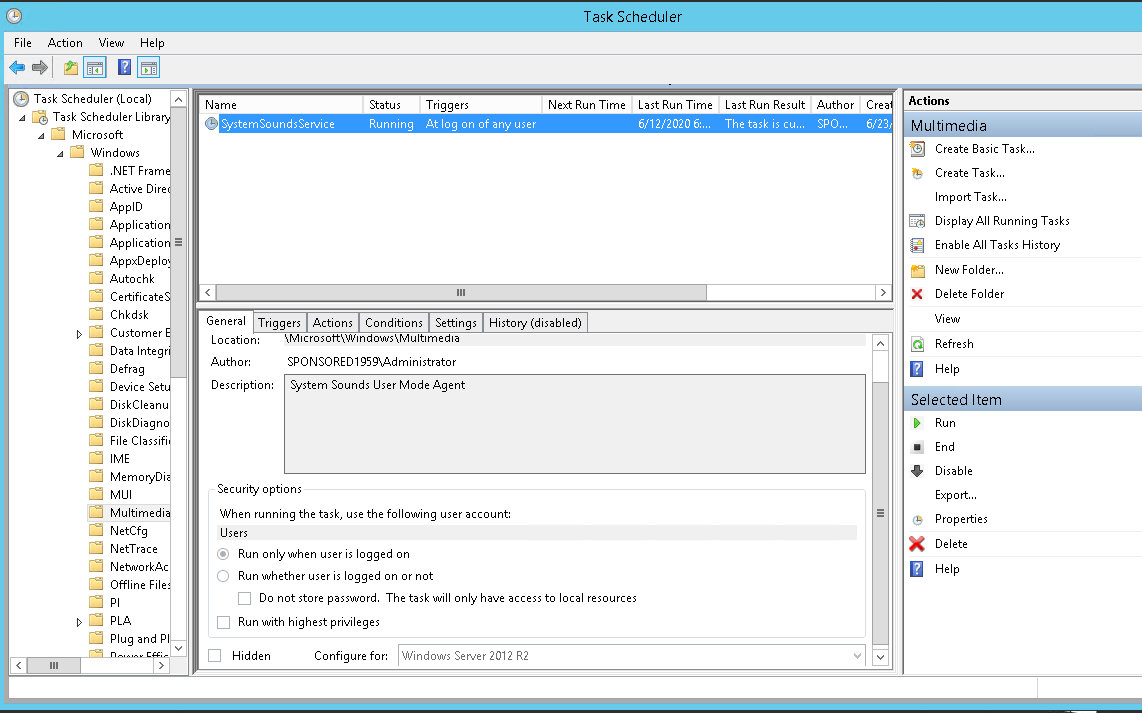
Task: Click the red Delete Folder icon
Action: tap(917, 294)
